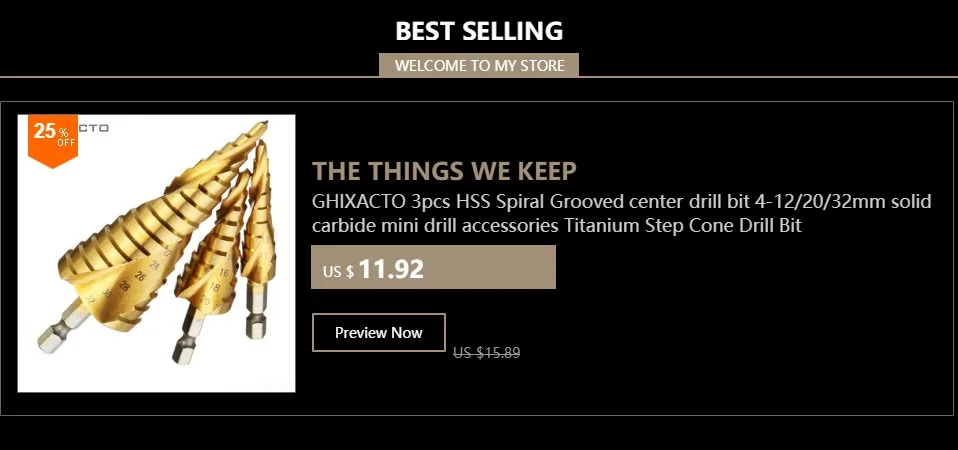This screenshot has width=958, height=450.
Task: Click the carbide mini drill accessories text line
Action: [x=557, y=226]
